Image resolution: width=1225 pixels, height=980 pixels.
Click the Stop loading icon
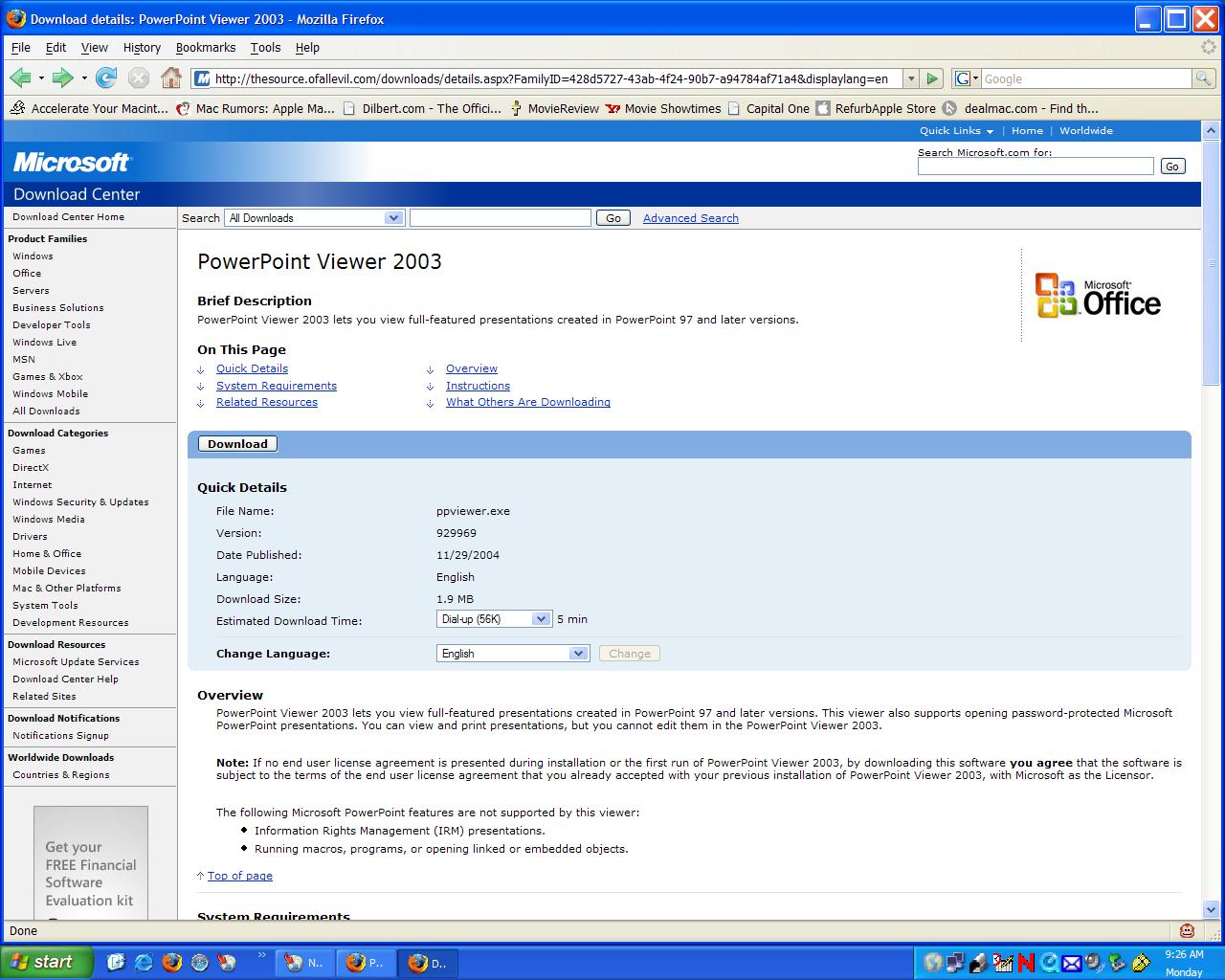[139, 78]
